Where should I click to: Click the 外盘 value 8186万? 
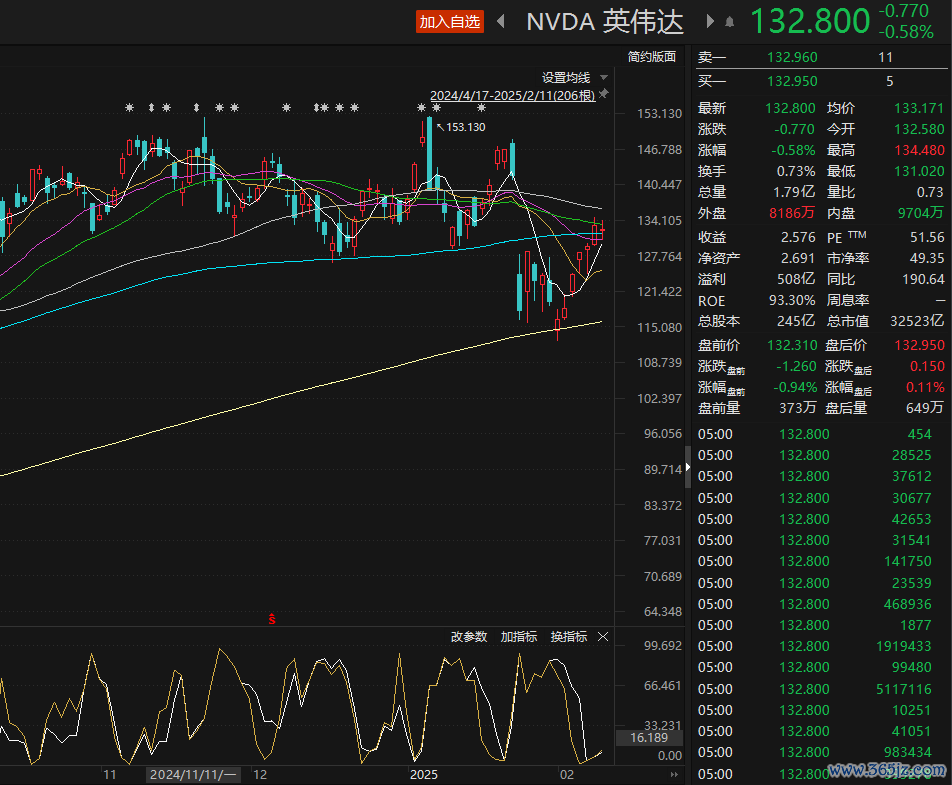click(792, 213)
